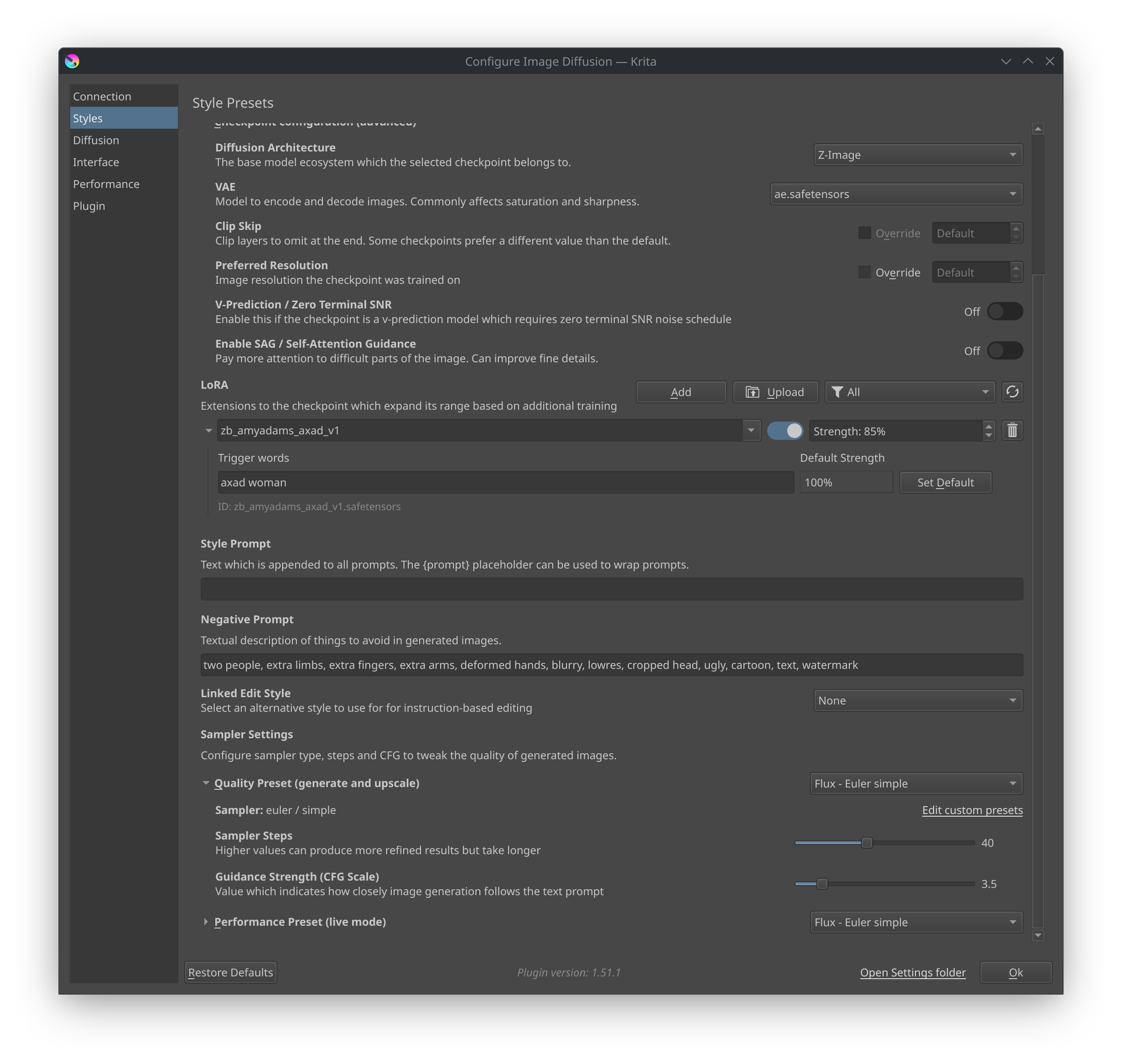Click the Krita logo in title bar
This screenshot has width=1122, height=1064.
coord(72,61)
